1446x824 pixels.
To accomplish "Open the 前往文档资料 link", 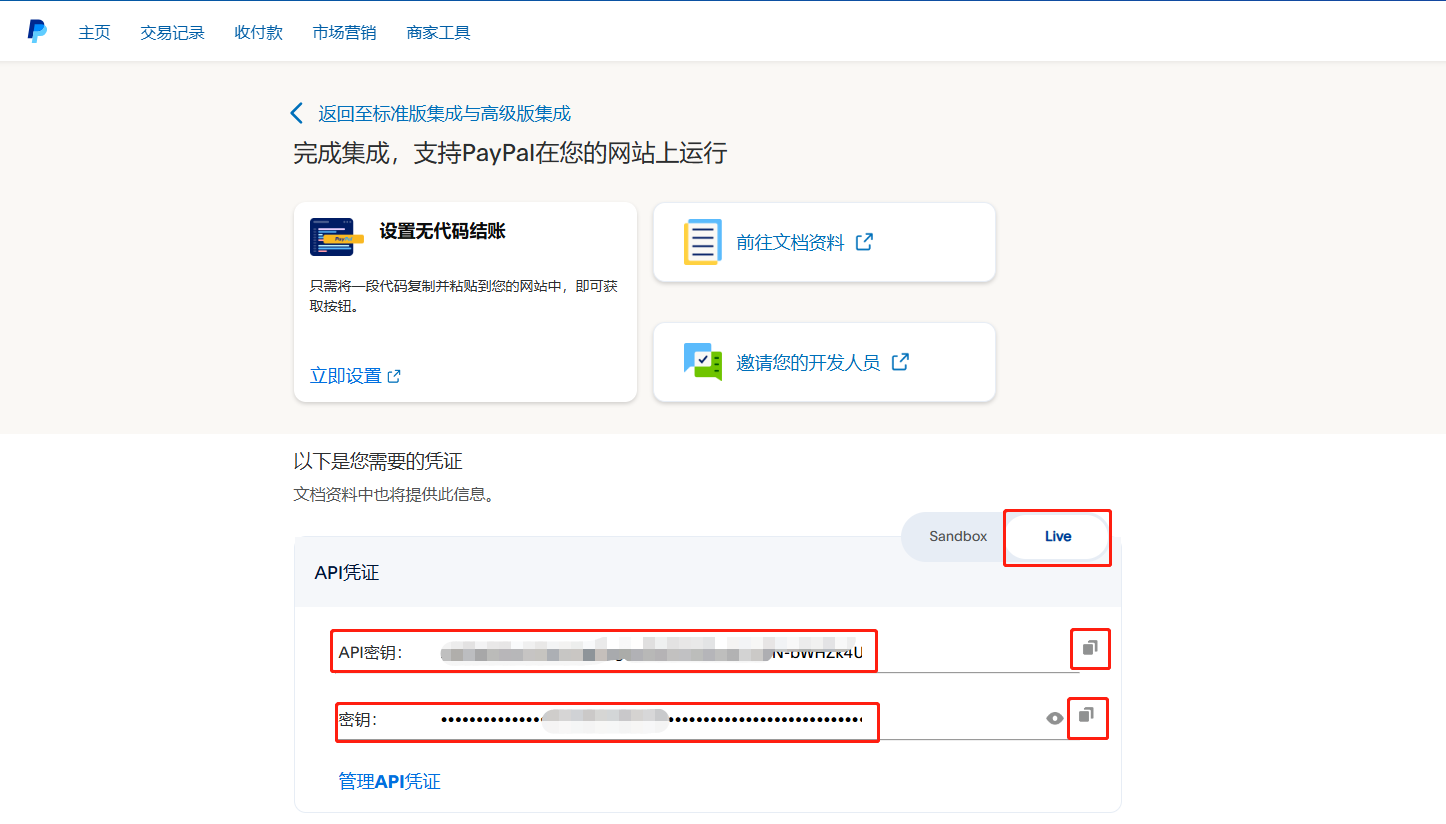I will [791, 242].
